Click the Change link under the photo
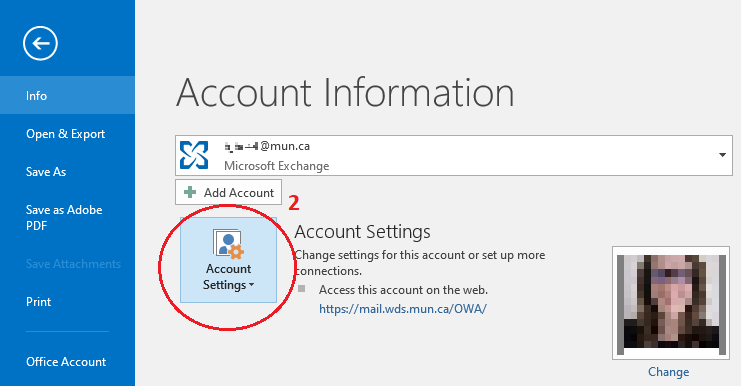 tap(668, 372)
